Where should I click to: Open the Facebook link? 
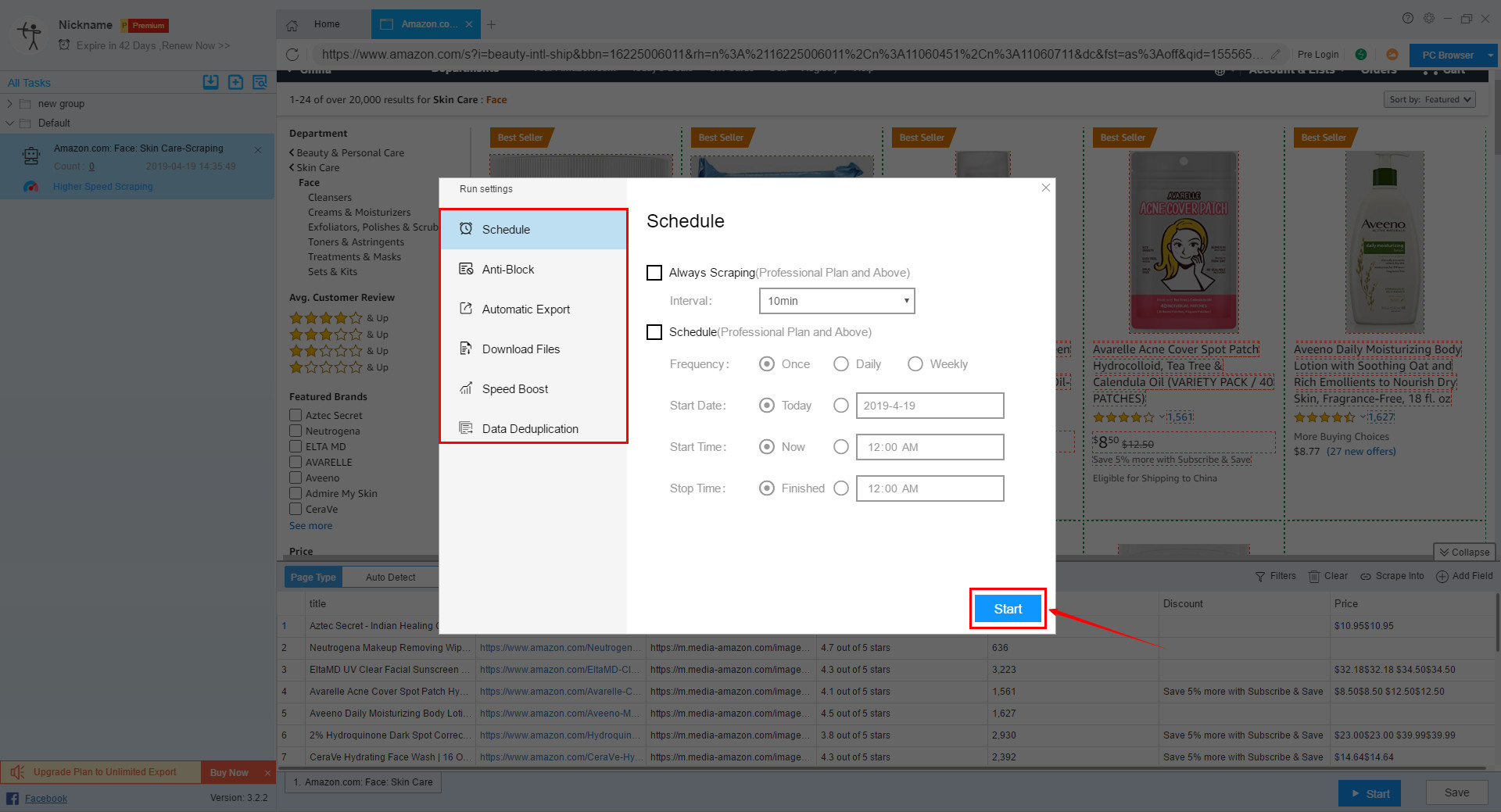[x=46, y=798]
